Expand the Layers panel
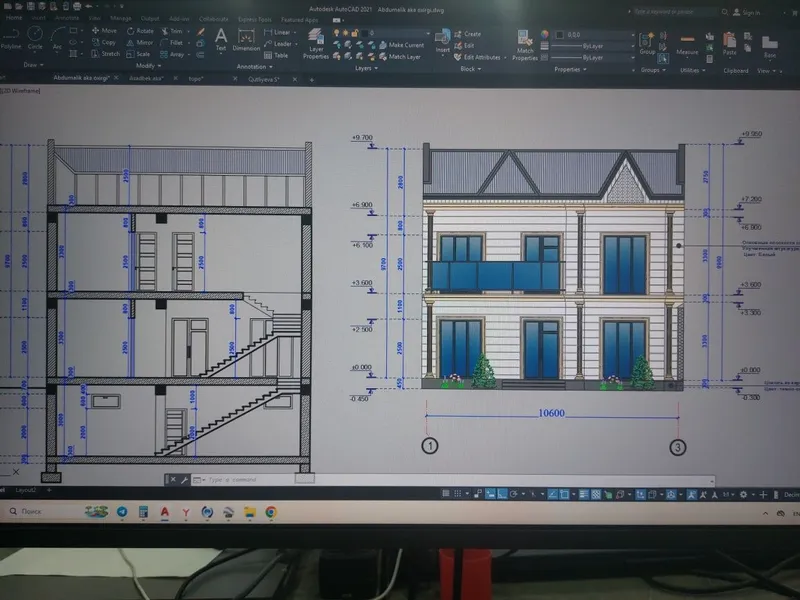This screenshot has width=800, height=600. 366,68
